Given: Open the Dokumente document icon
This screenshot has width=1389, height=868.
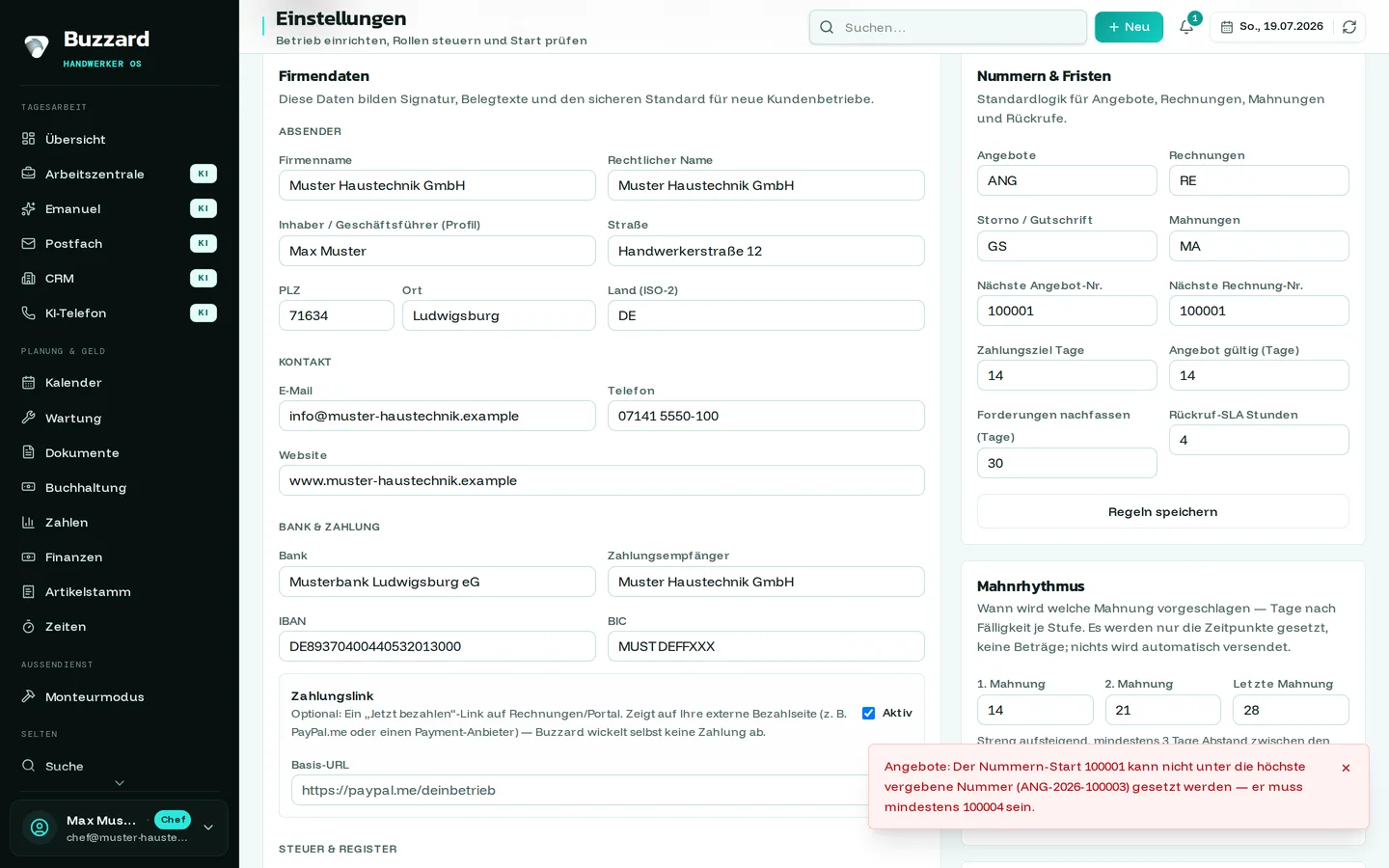Looking at the screenshot, I should (28, 452).
